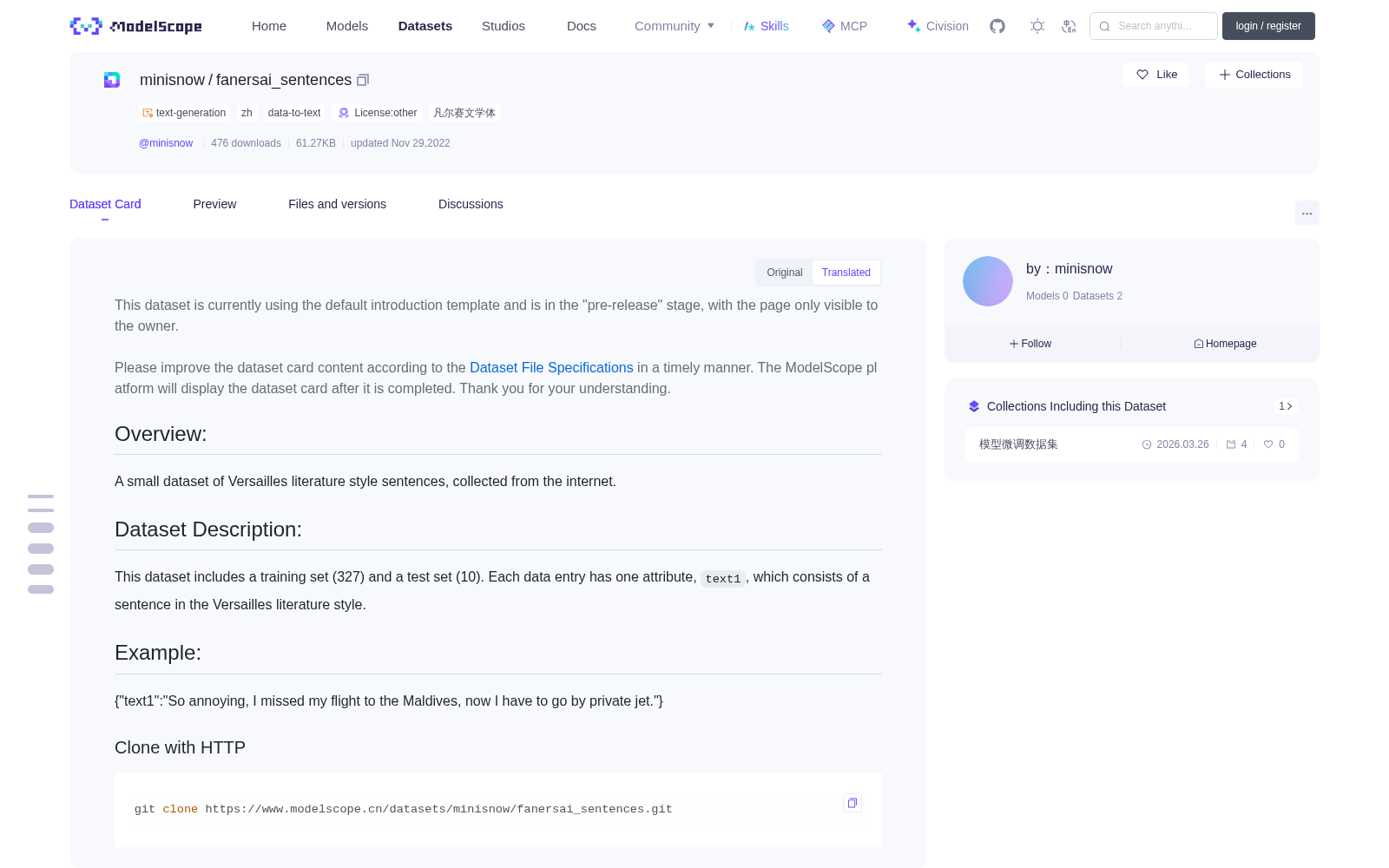Expand collections count chevron
Image resolution: width=1389 pixels, height=868 pixels.
[1286, 406]
